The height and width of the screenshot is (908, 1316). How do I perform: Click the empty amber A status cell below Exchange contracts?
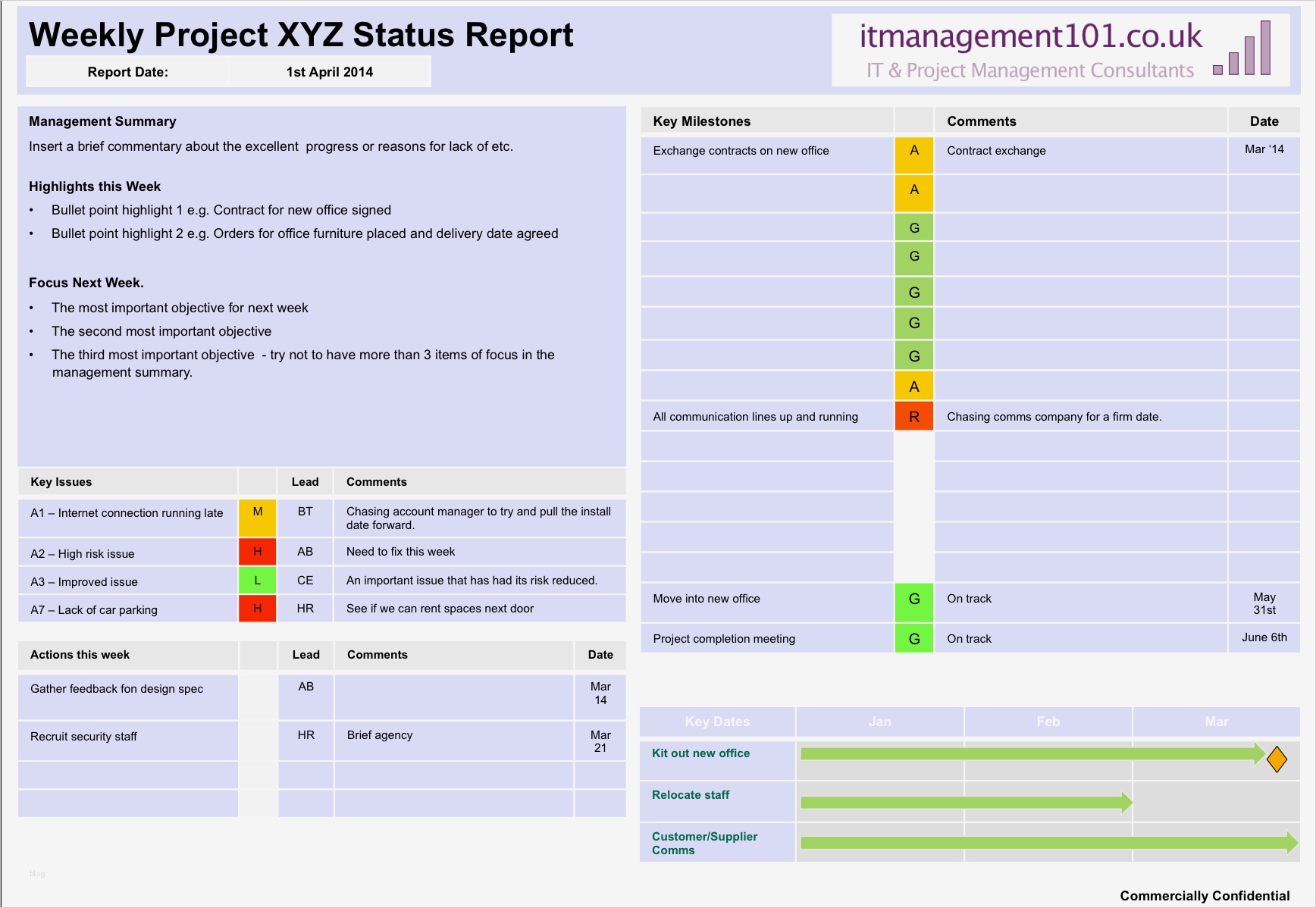point(914,193)
